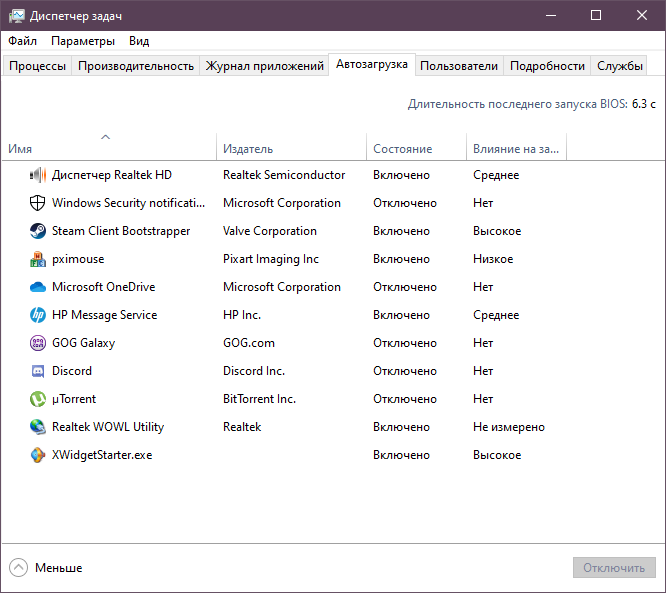Click the Realtek WOWL Utility globe icon
This screenshot has height=593, width=666.
coord(38,427)
